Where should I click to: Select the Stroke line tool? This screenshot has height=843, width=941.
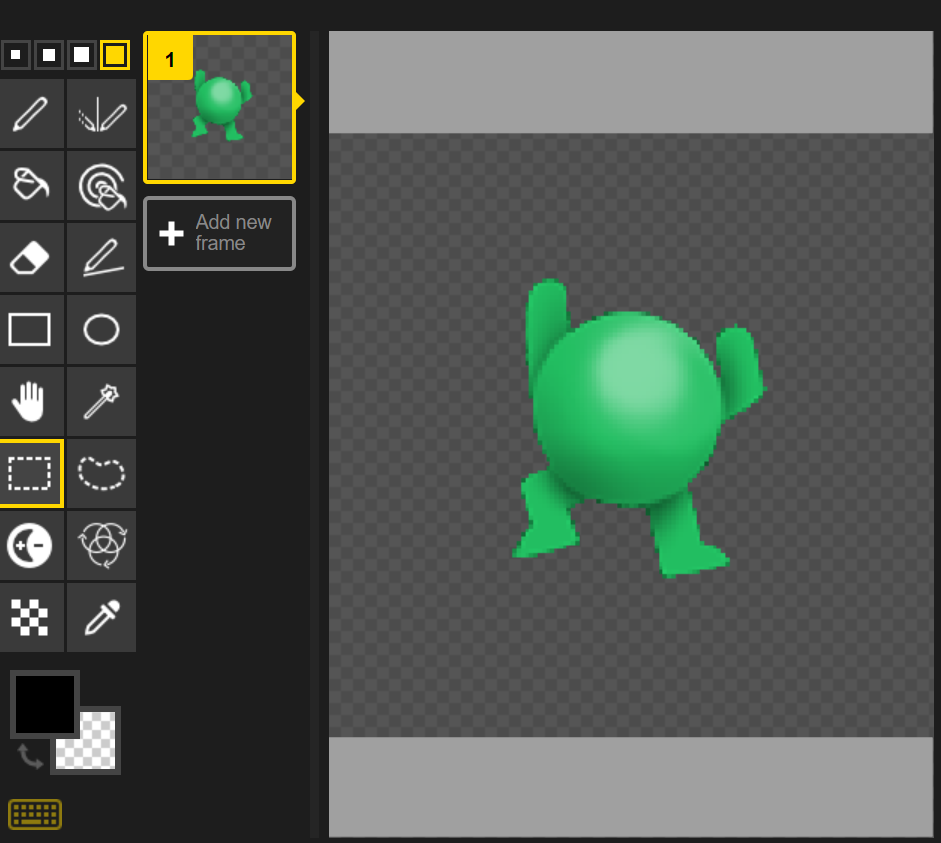pos(101,257)
